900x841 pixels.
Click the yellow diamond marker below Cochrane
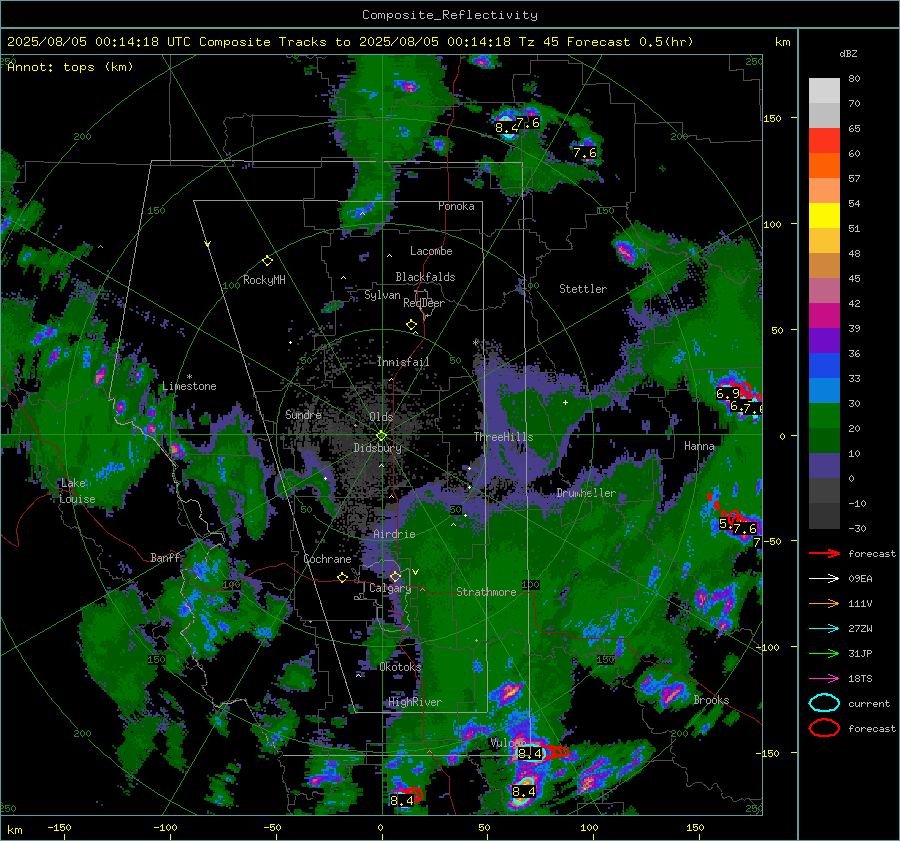[x=343, y=578]
